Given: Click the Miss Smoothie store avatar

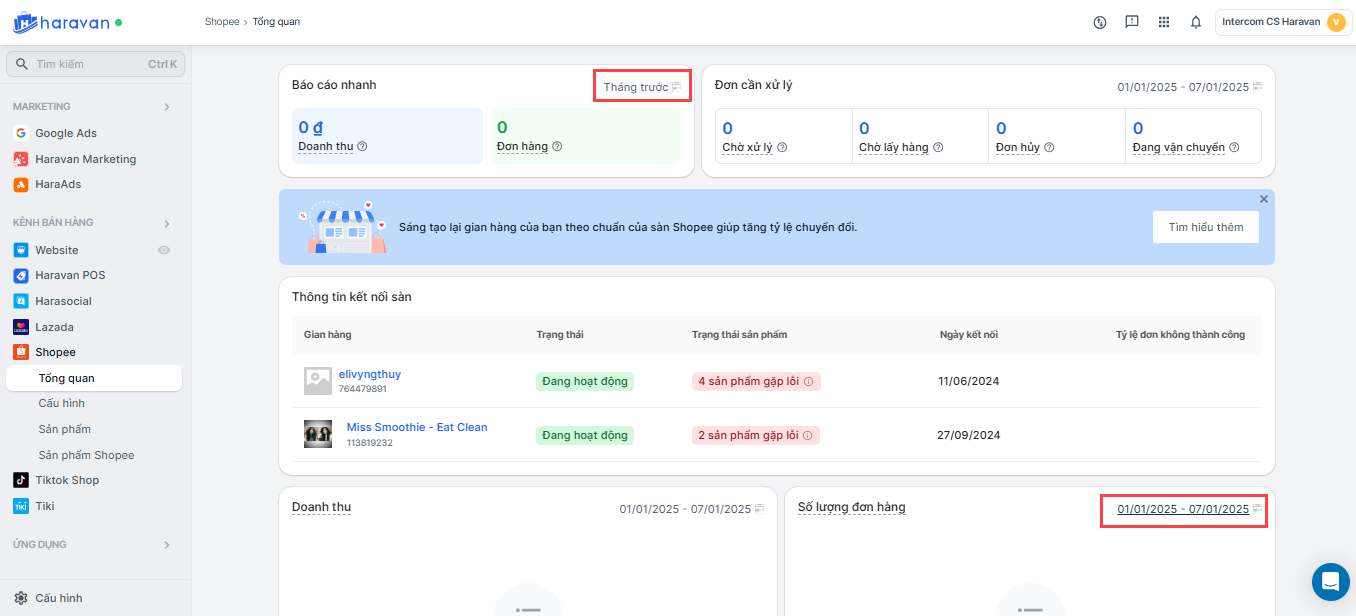Looking at the screenshot, I should (317, 434).
